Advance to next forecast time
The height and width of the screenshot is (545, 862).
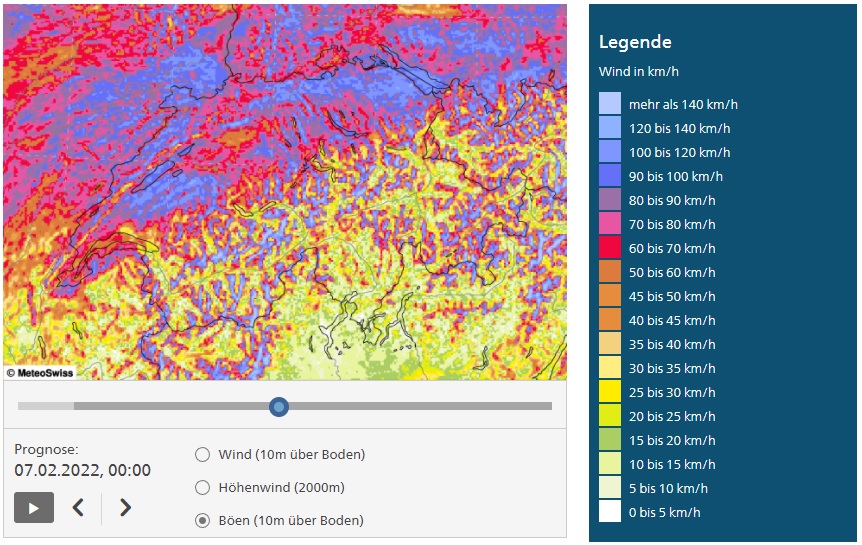click(125, 508)
